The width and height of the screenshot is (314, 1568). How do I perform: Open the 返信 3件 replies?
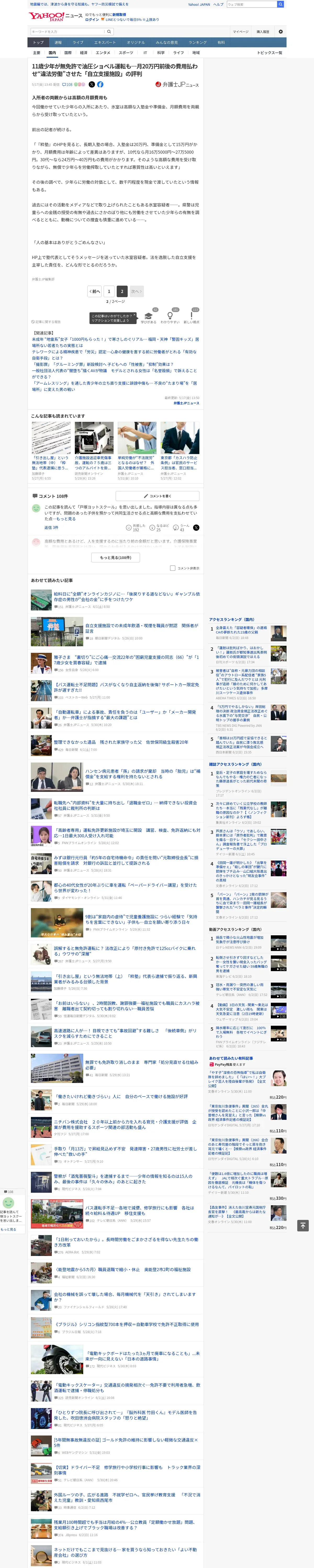tap(51, 528)
